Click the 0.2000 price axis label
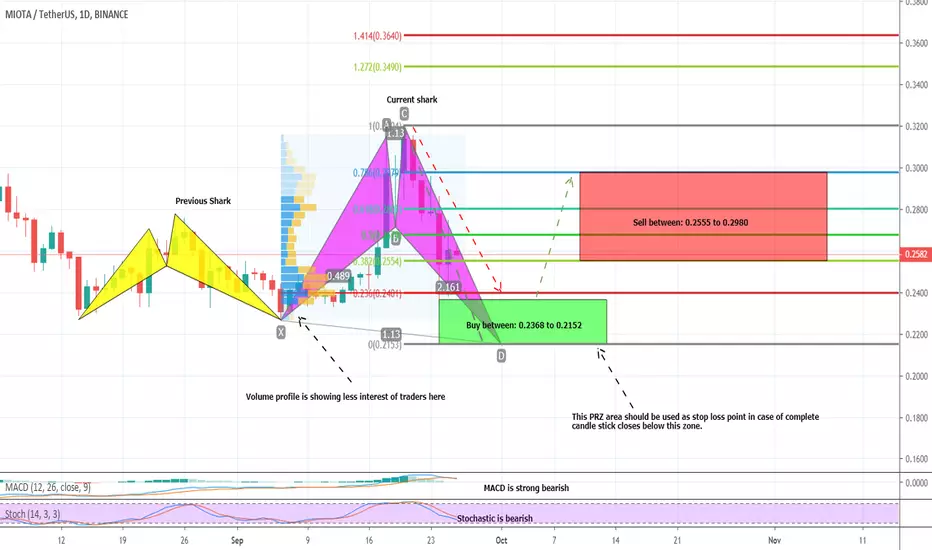The height and width of the screenshot is (550, 932). tap(917, 376)
